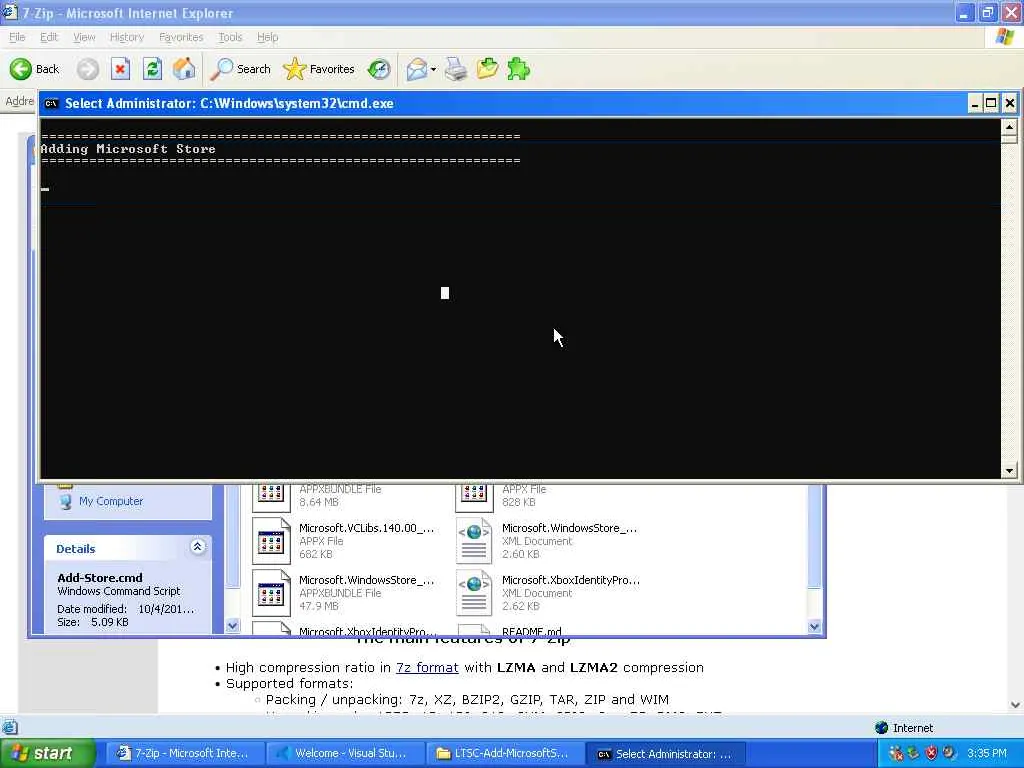1024x768 pixels.
Task: Click the Stop loading red X icon
Action: coord(120,69)
